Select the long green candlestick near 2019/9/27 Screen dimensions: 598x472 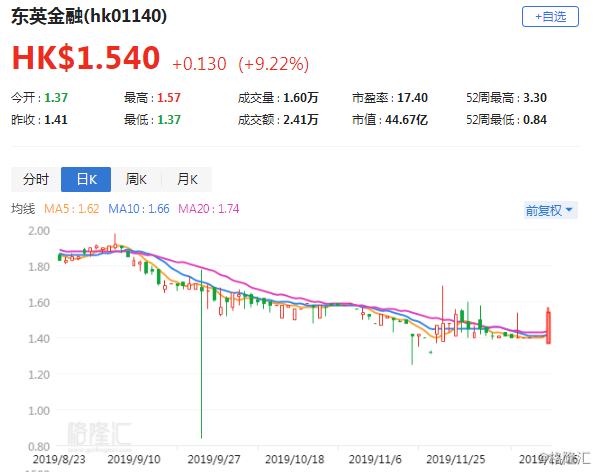point(201,354)
